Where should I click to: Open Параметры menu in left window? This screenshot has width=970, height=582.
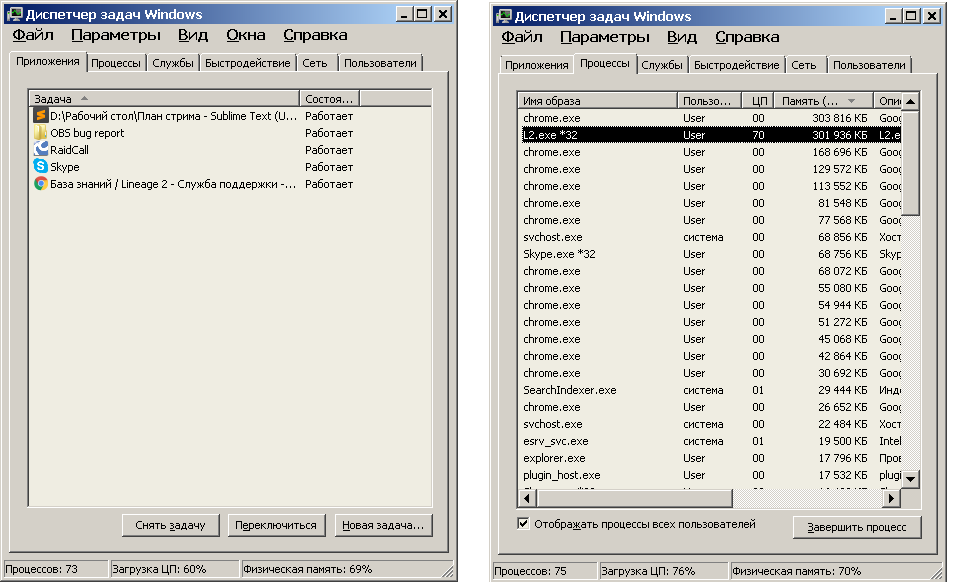coord(116,35)
